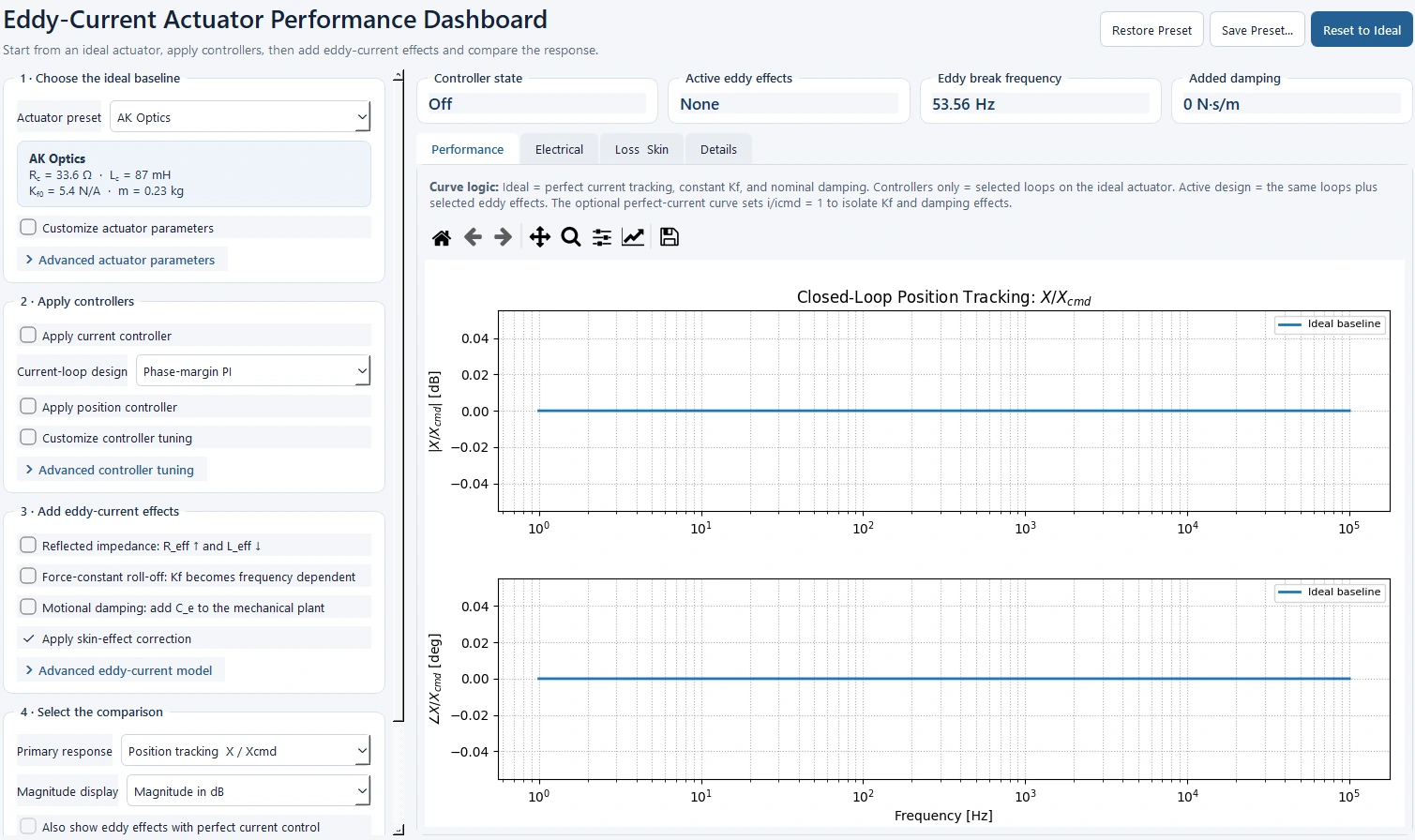Switch to the Details tab
Viewport: 1415px width, 840px height.
pos(718,149)
